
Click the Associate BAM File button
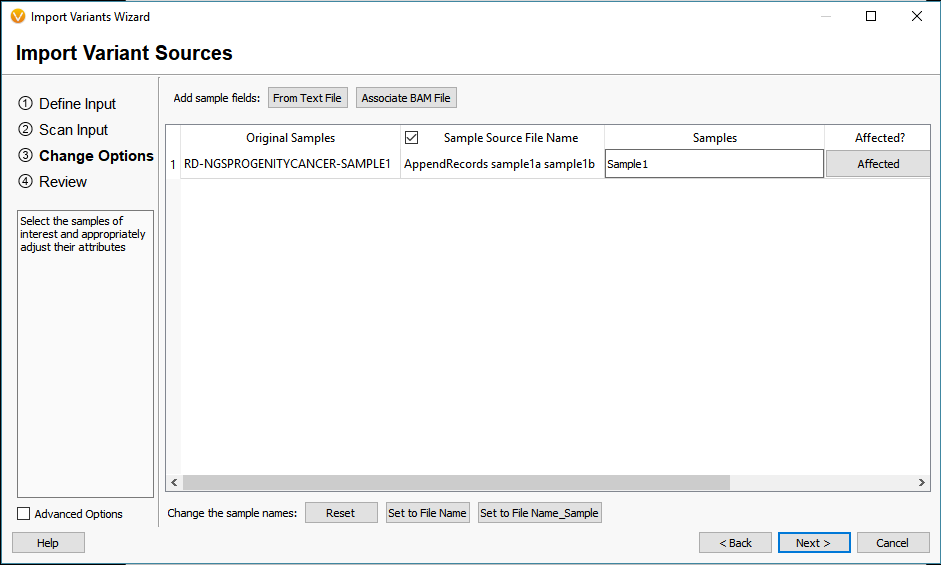coord(406,98)
